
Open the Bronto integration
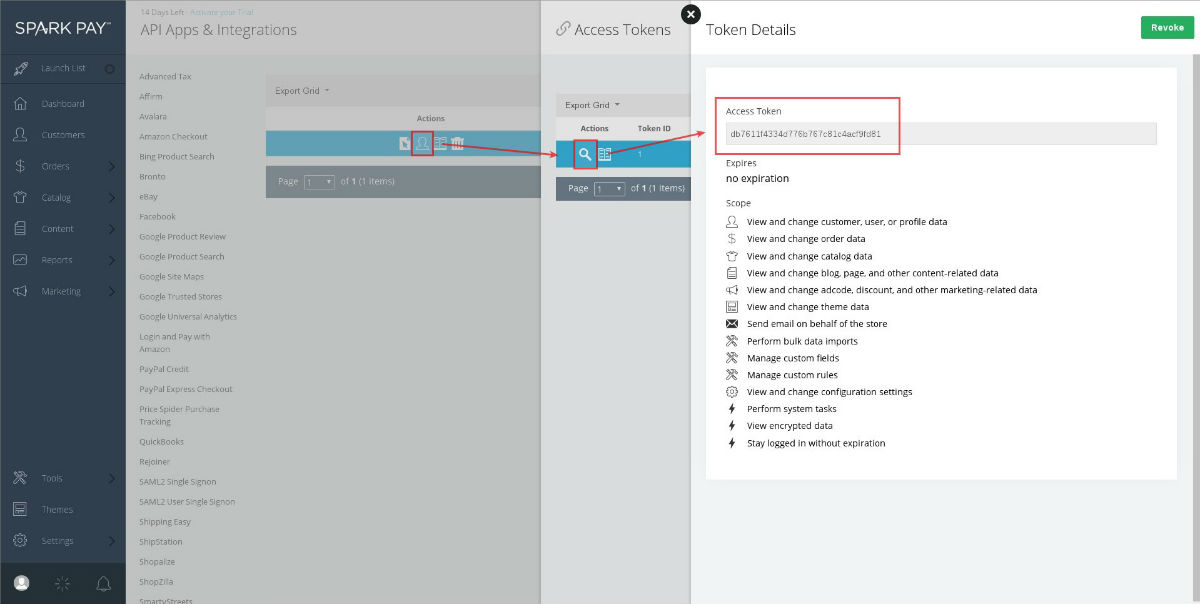click(152, 177)
